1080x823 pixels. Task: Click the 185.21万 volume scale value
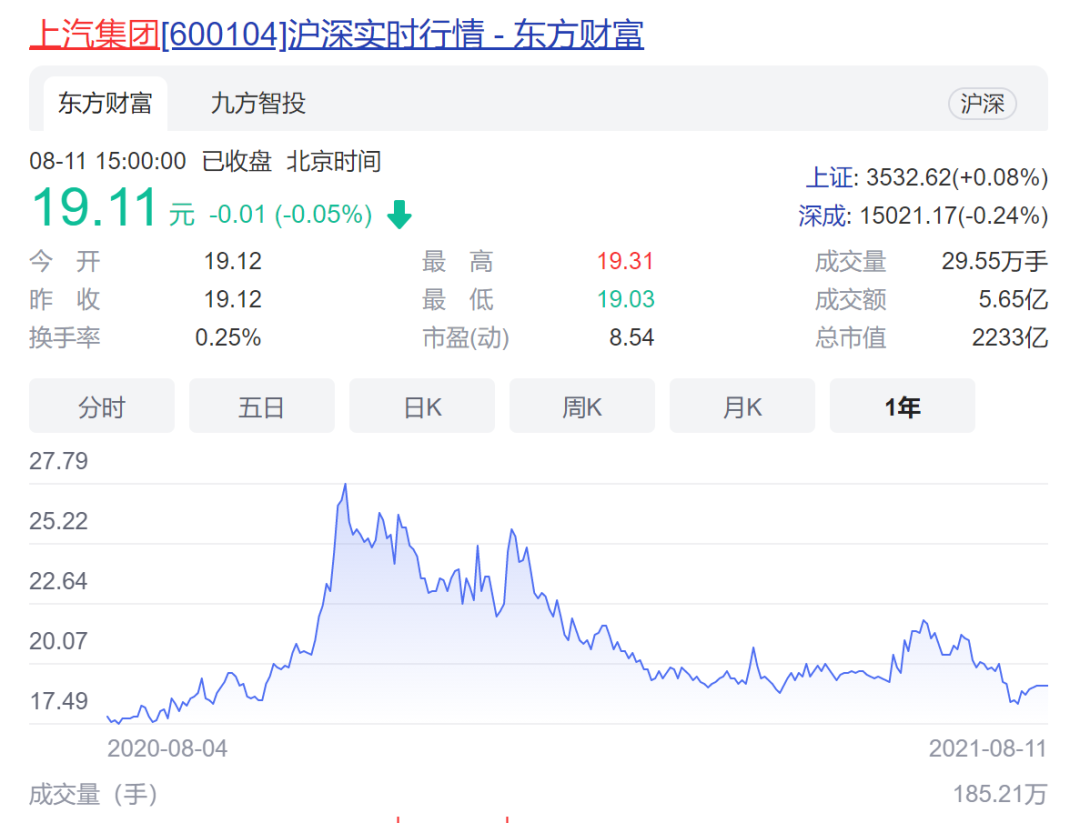1000,794
